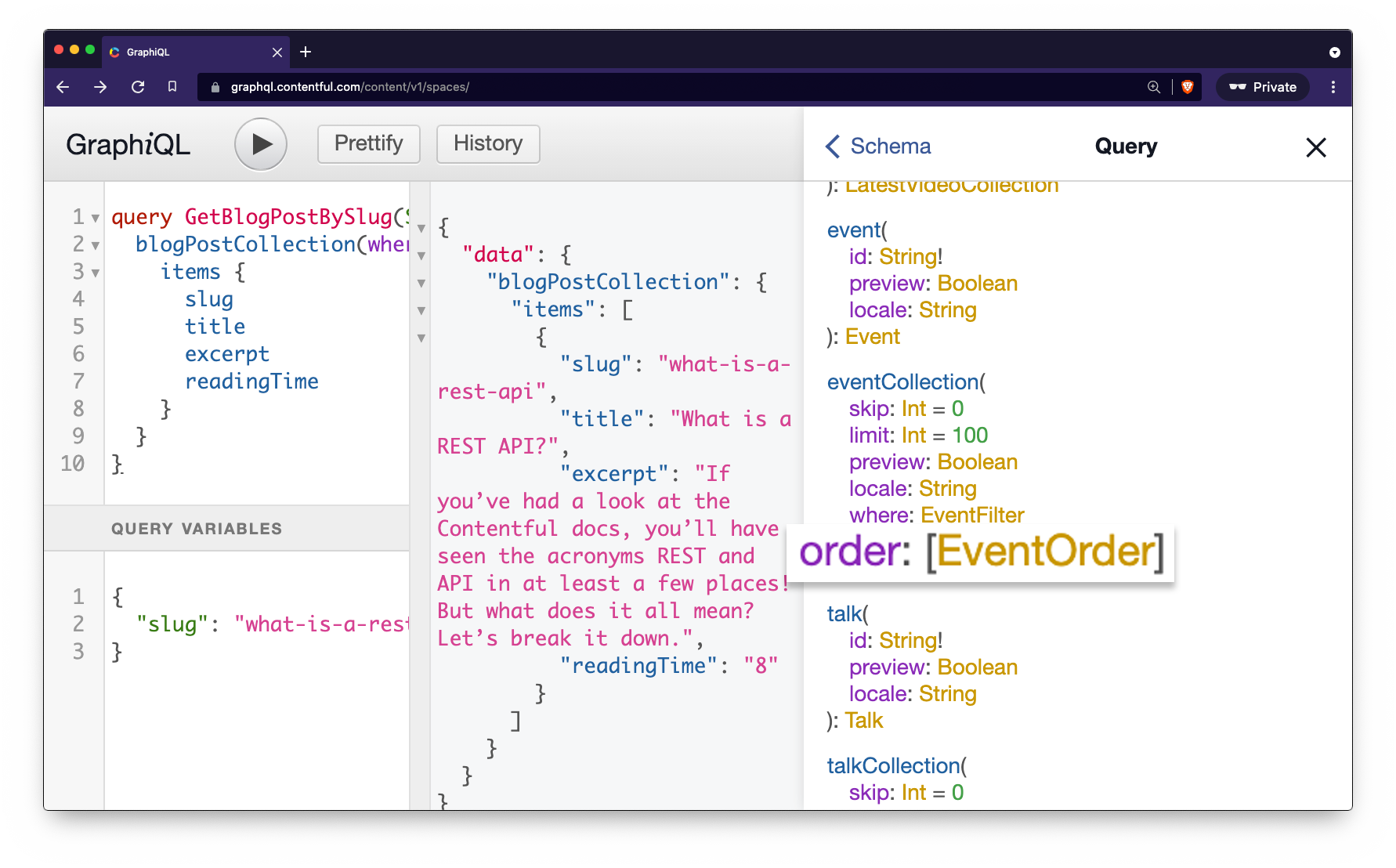Image resolution: width=1396 pixels, height=868 pixels.
Task: Click the browser profile dropdown icon
Action: coord(1335,52)
